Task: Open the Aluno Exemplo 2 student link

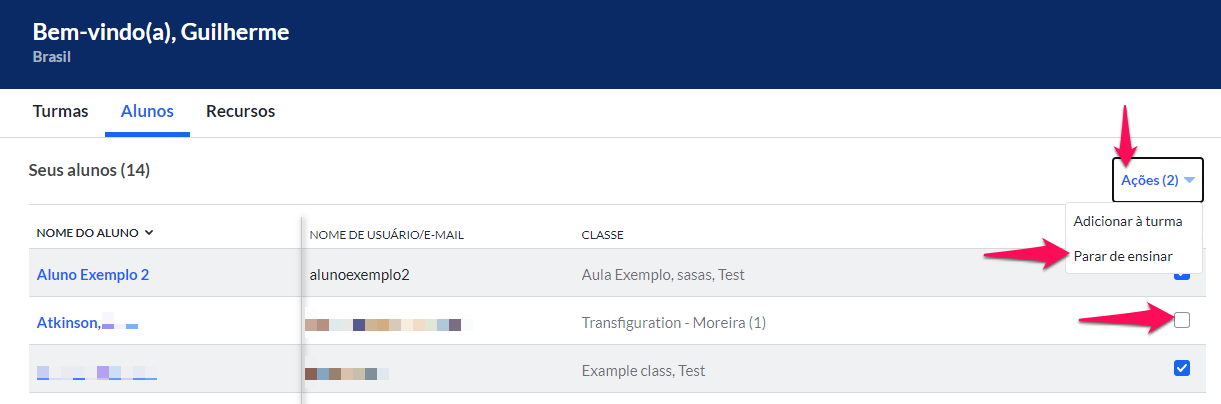Action: click(x=93, y=274)
